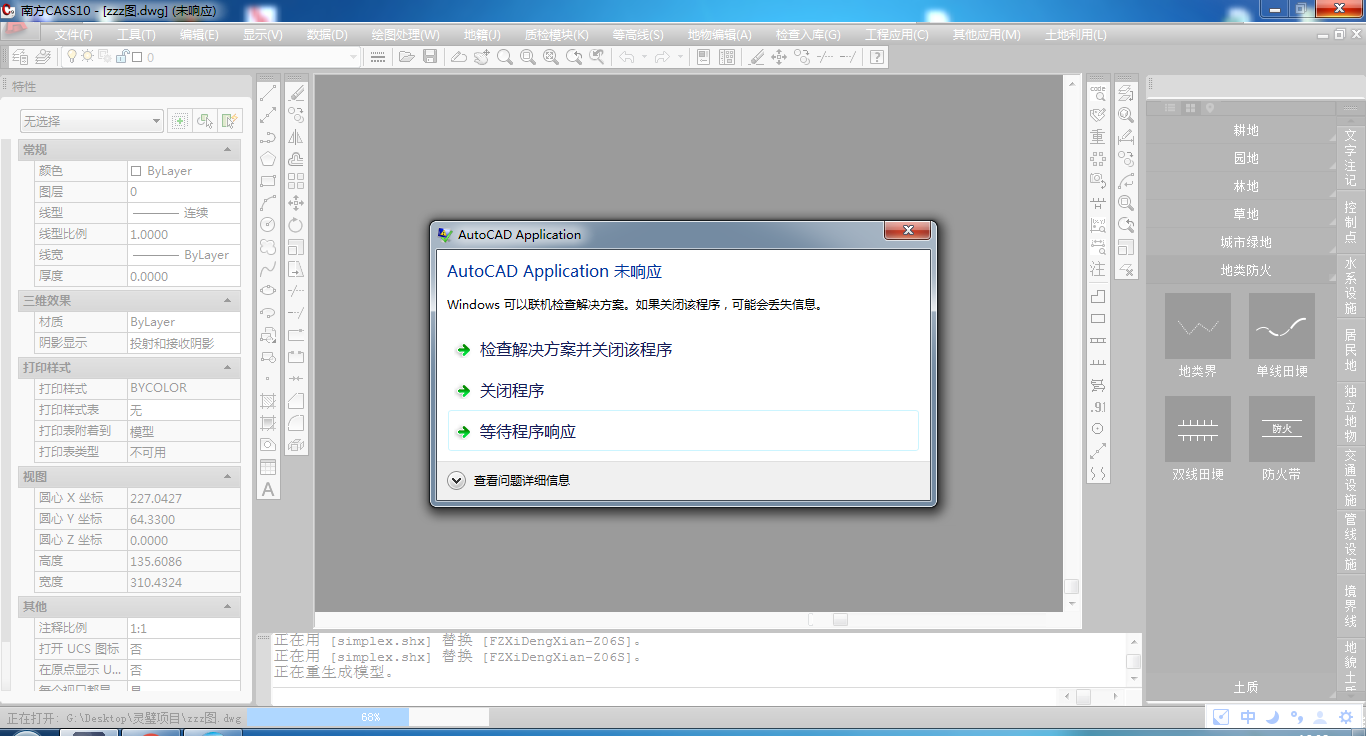1366x736 pixels.
Task: Select the line drawing tool in left toolbar
Action: point(268,93)
